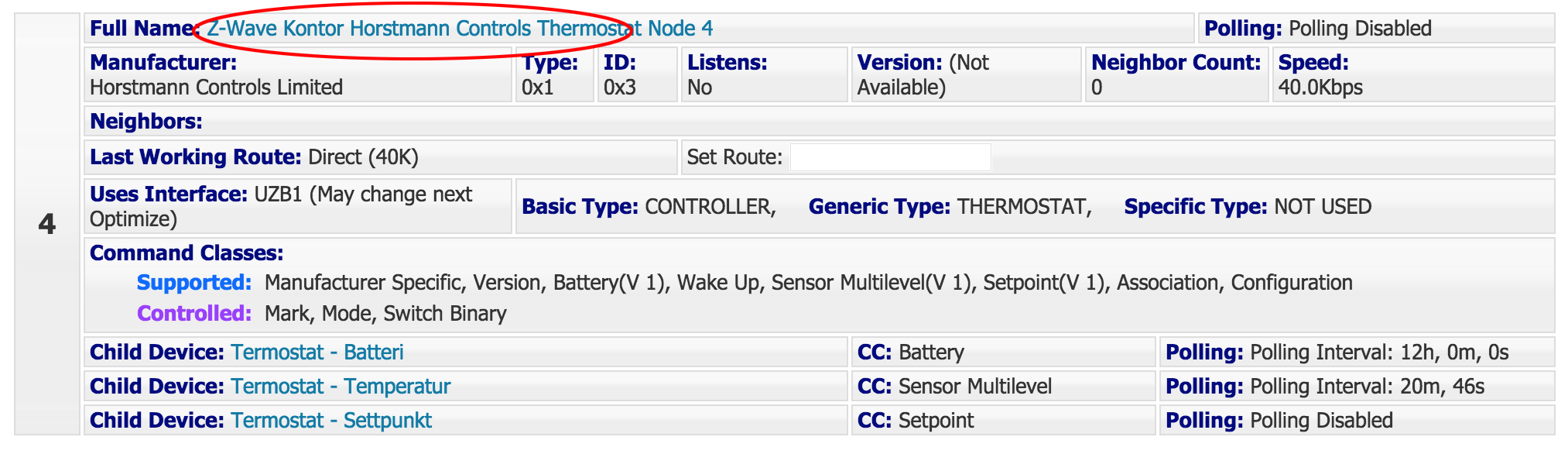Click the Uses Interface UZB1 cell
This screenshot has width=1568, height=454.
298,207
